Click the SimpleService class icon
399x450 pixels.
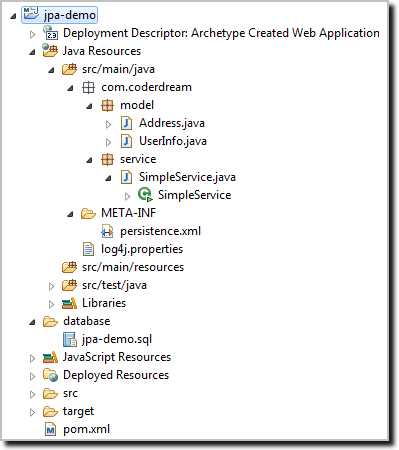pyautogui.click(x=145, y=195)
